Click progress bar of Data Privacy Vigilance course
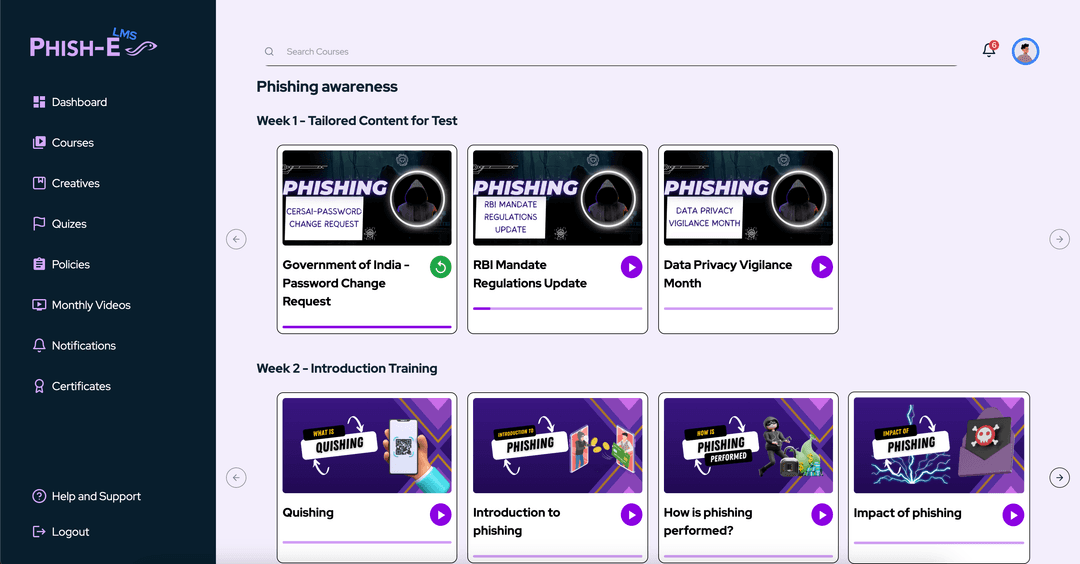Screen dimensions: 1080x564 point(748,309)
